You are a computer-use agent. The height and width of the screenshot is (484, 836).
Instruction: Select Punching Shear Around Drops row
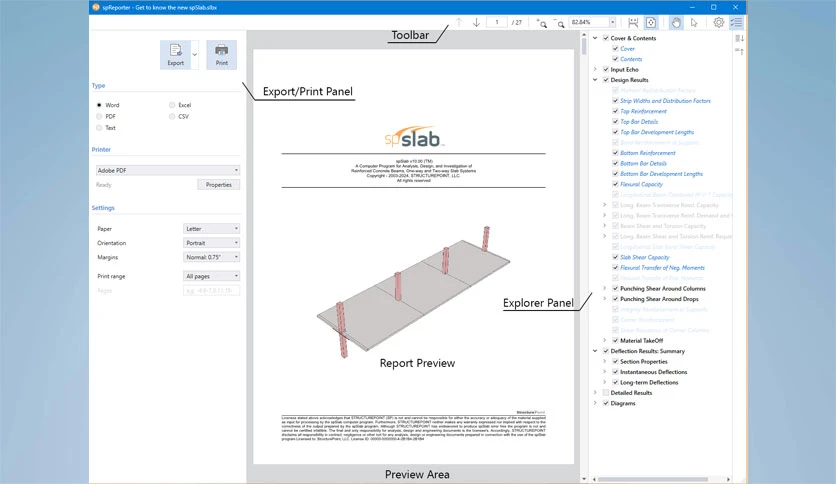click(659, 299)
